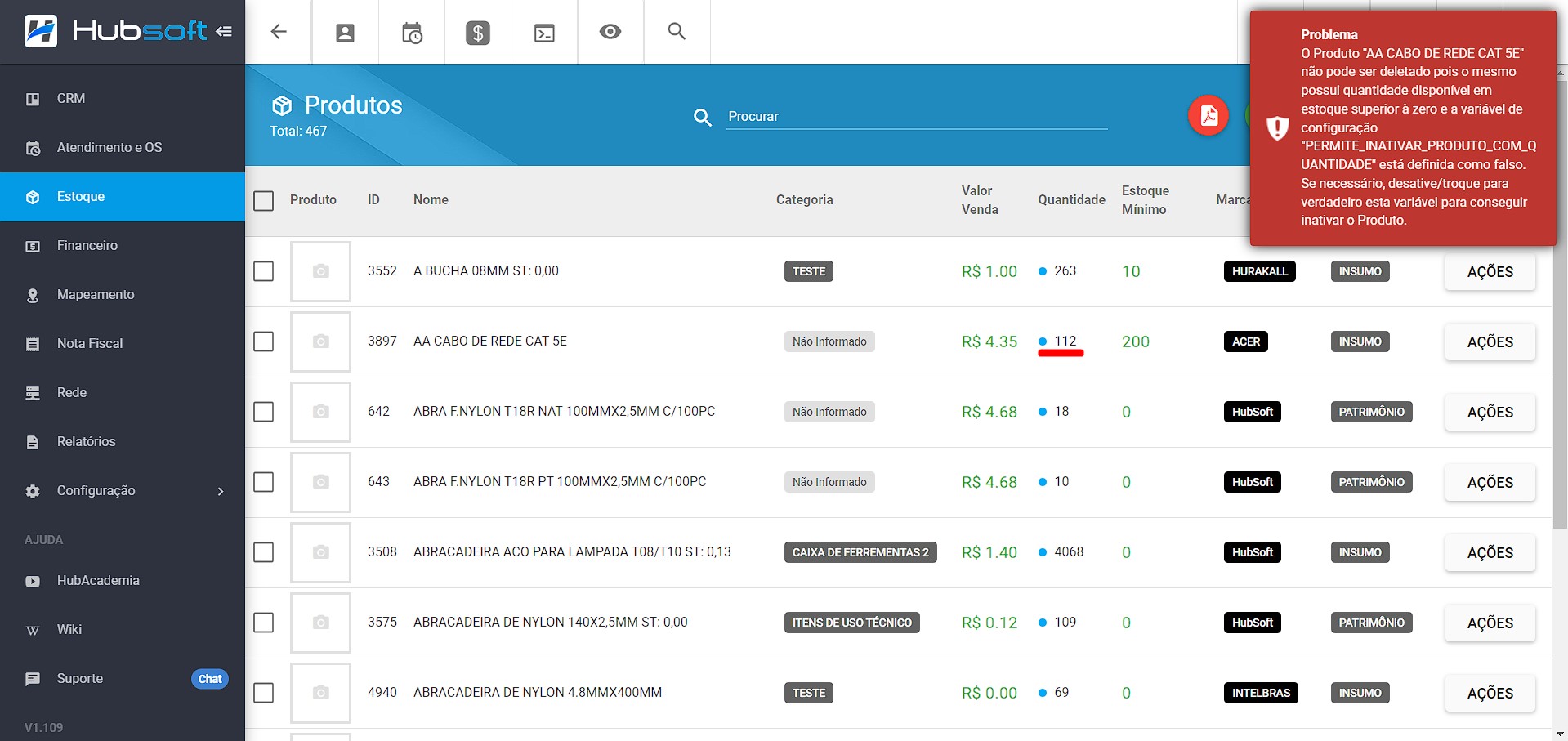Click the shield alert icon in Problema notification
1568x741 pixels.
[1277, 127]
